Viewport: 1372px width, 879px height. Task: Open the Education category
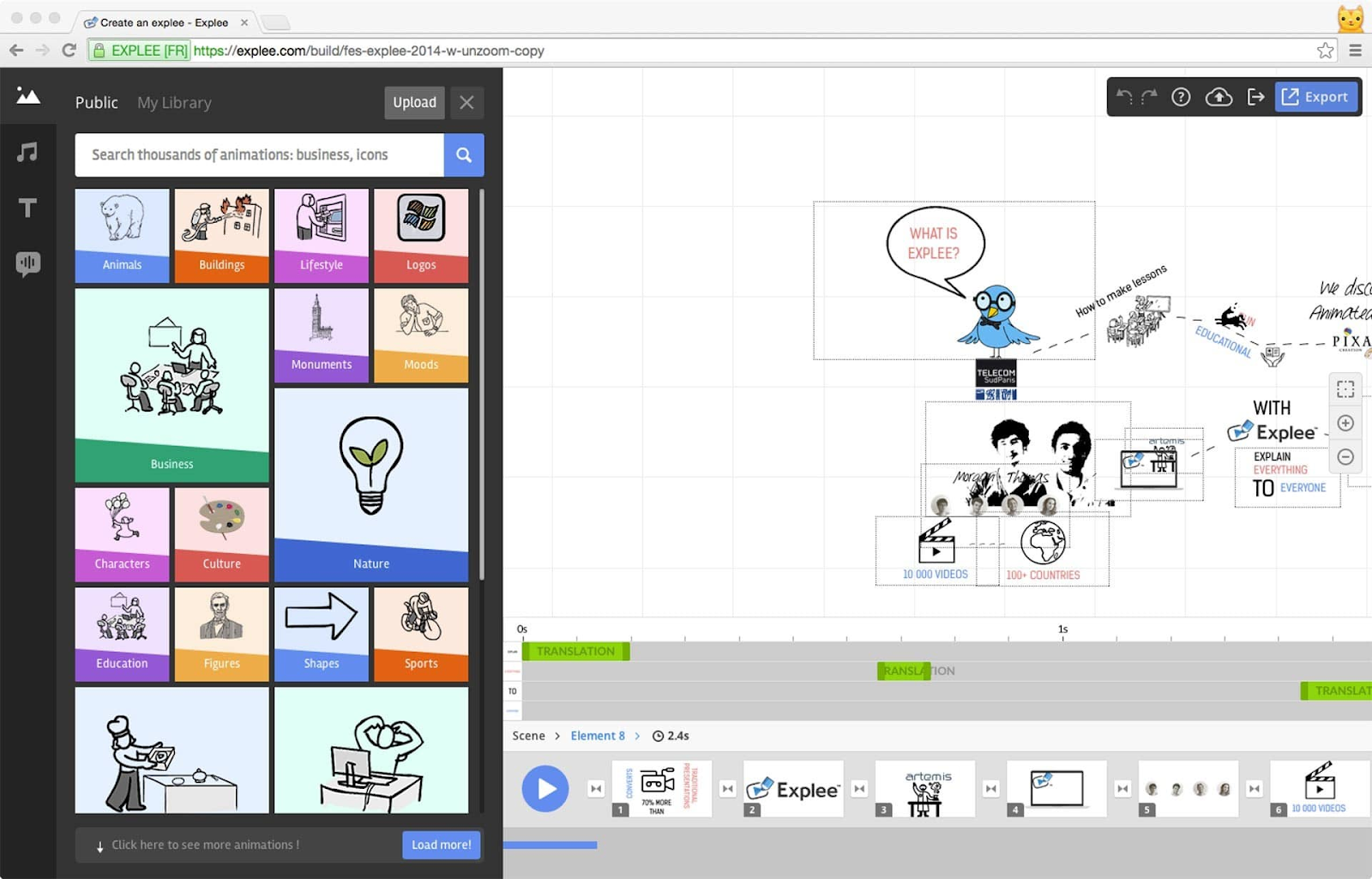coord(122,635)
